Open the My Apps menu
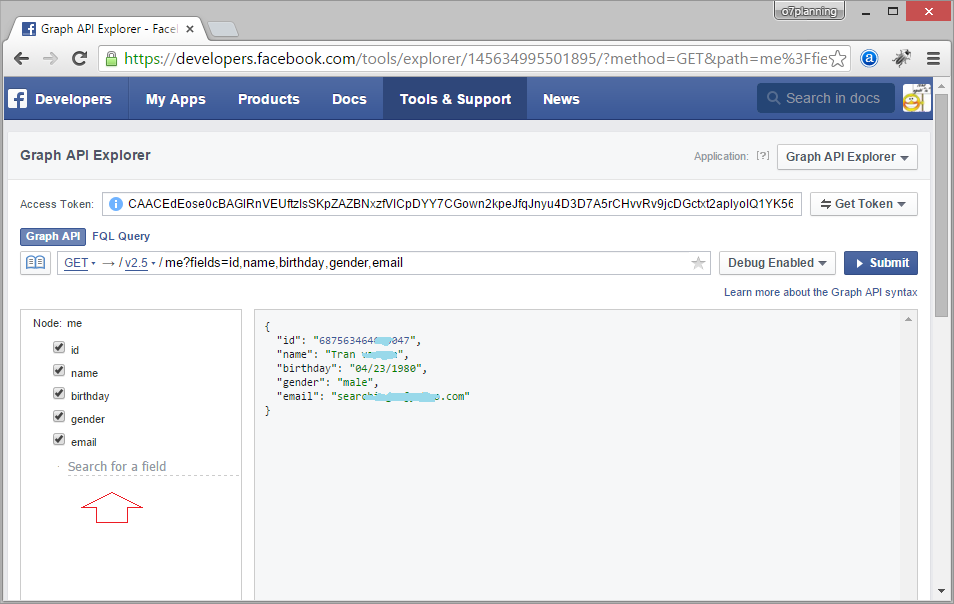 [x=175, y=99]
